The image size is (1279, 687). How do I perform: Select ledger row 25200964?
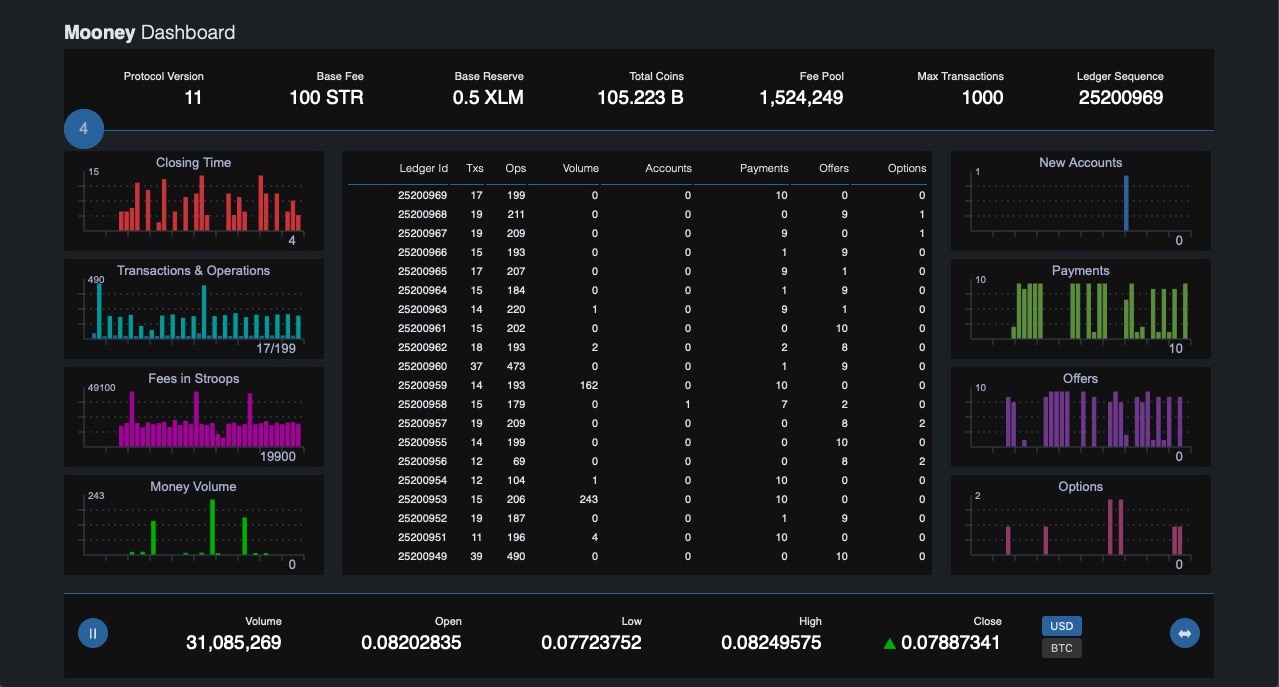(x=637, y=290)
